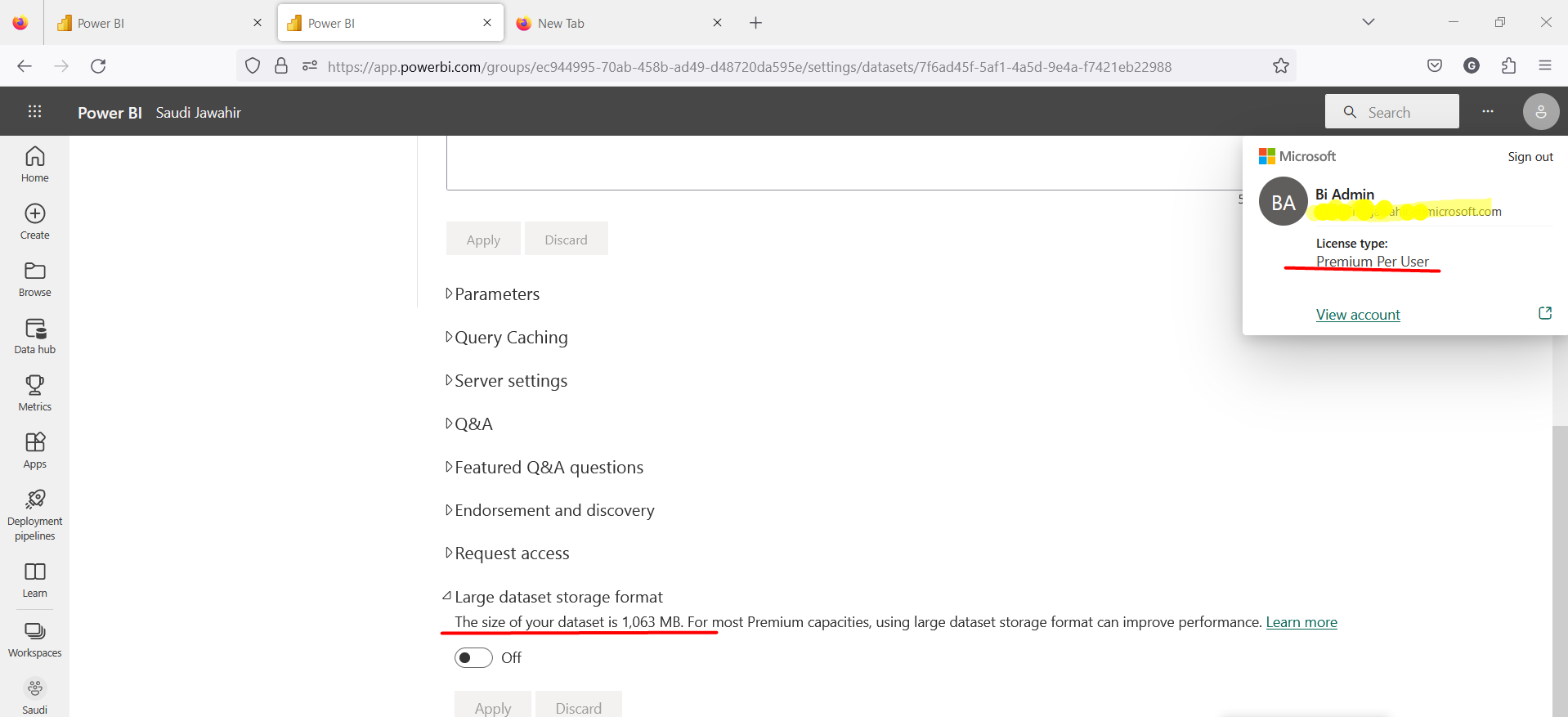Open the Saudi workspace icon
Viewport: 1568px width, 717px height.
[x=34, y=696]
